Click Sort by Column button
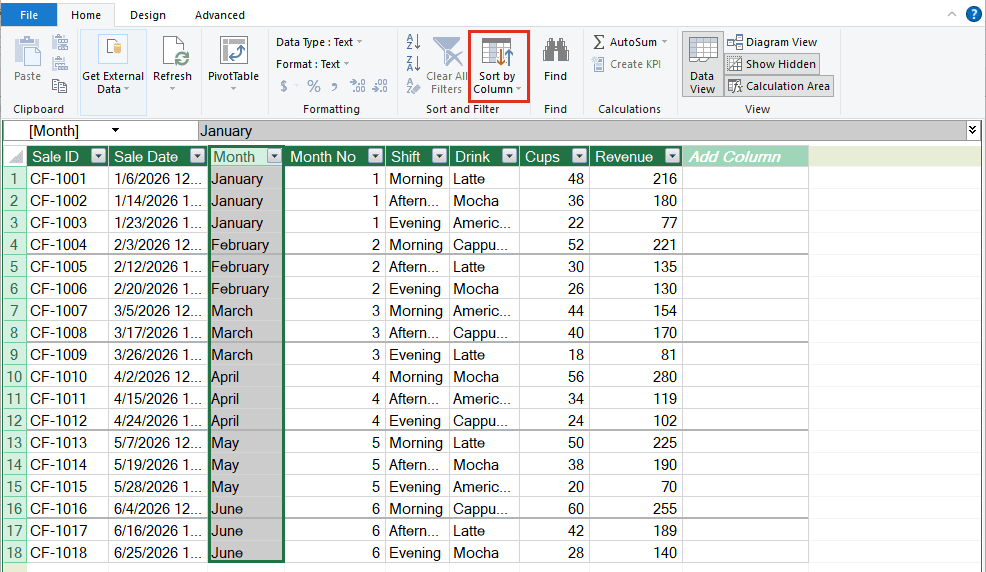 tap(499, 65)
